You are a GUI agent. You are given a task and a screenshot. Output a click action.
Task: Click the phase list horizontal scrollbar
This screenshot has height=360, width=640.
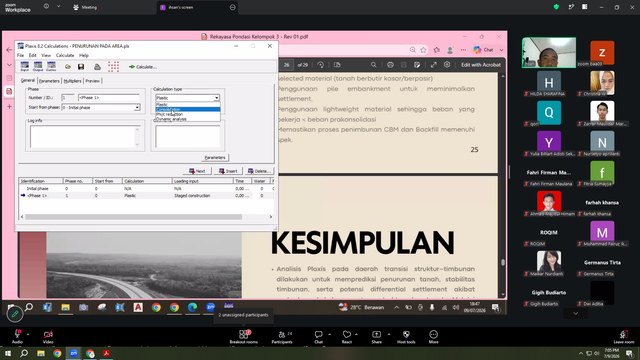click(x=134, y=217)
